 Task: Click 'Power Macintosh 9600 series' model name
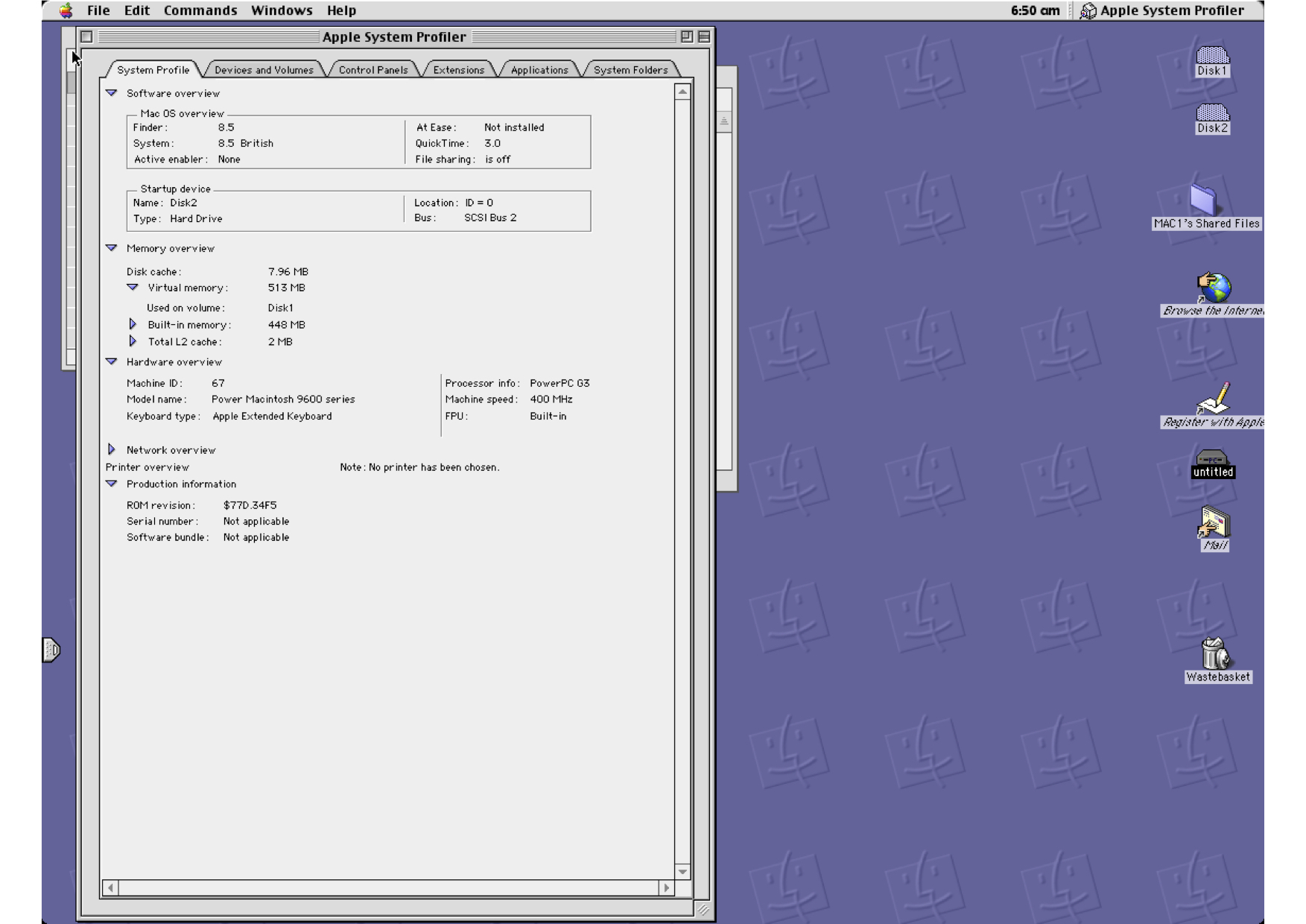pyautogui.click(x=283, y=399)
